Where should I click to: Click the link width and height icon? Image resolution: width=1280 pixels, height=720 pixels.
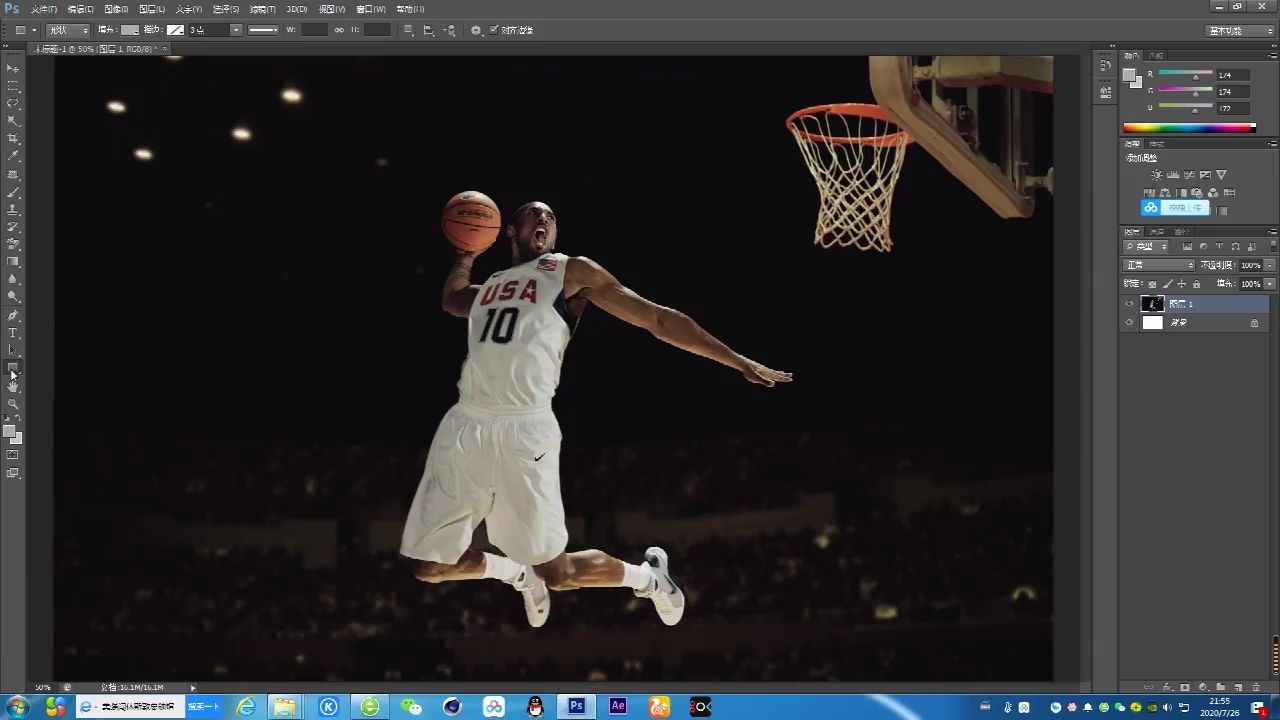pos(339,30)
